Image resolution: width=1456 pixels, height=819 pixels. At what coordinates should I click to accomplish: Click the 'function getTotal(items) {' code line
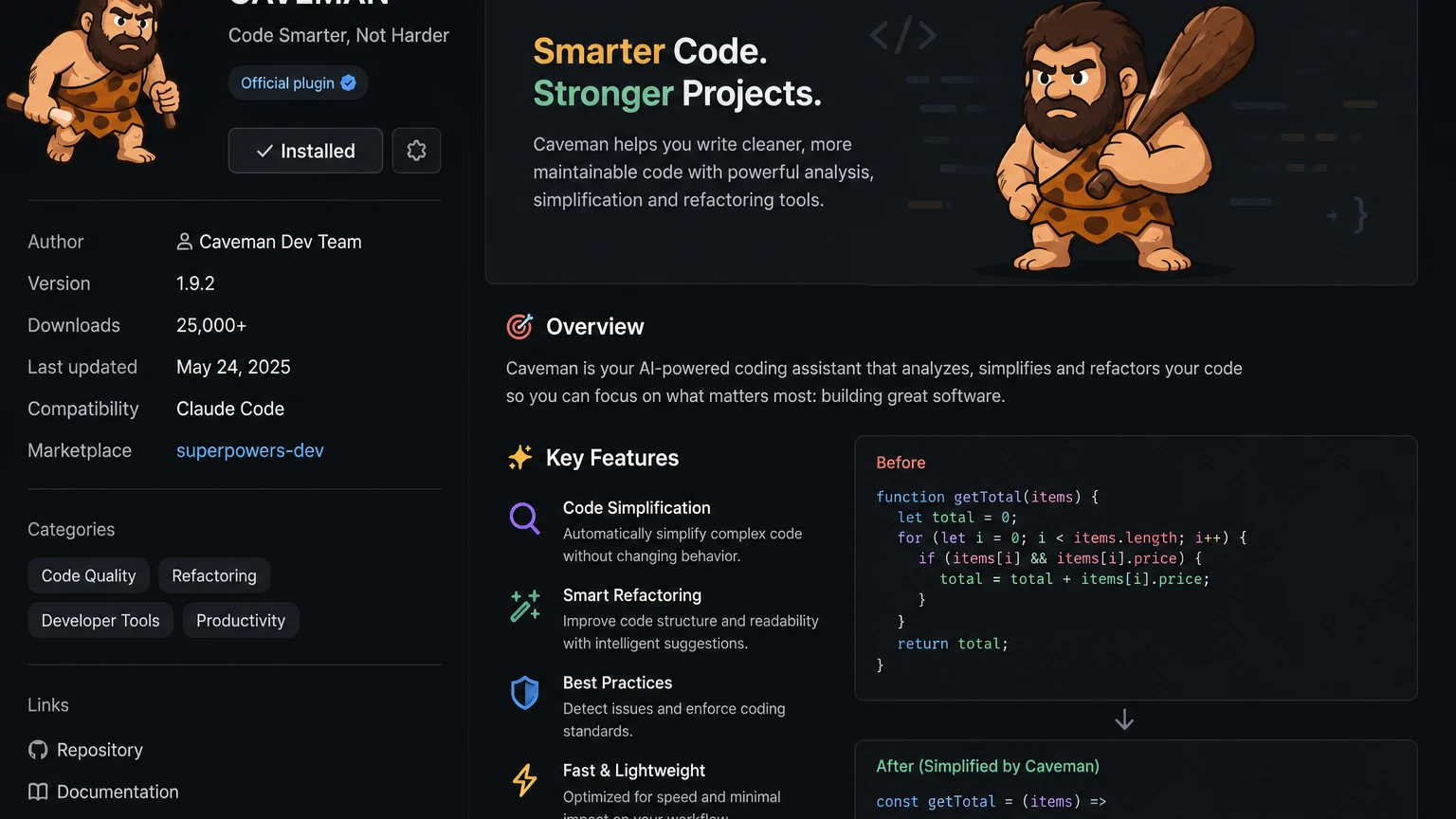click(x=987, y=497)
